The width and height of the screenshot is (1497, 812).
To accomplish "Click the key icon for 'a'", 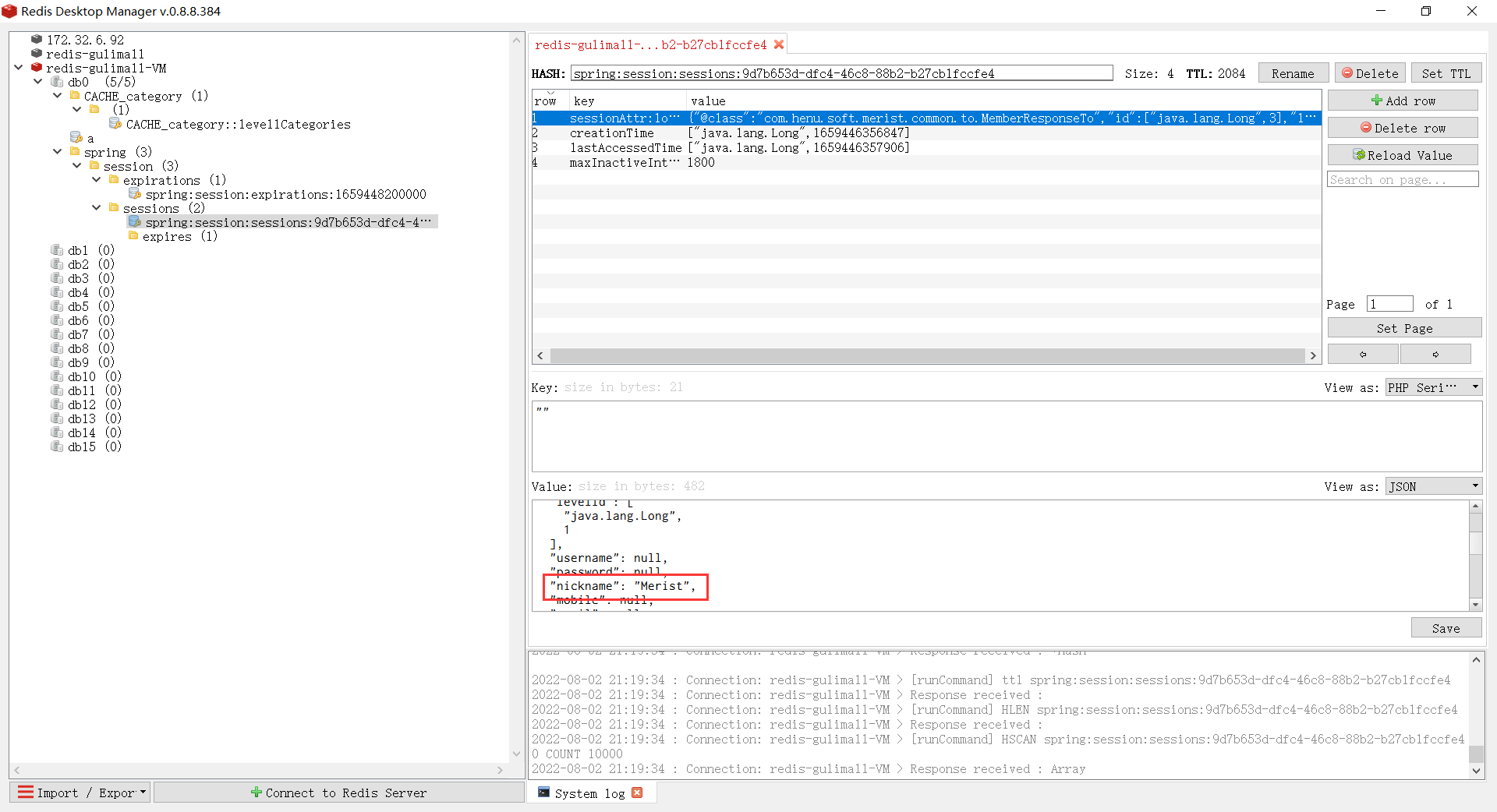I will tap(76, 137).
